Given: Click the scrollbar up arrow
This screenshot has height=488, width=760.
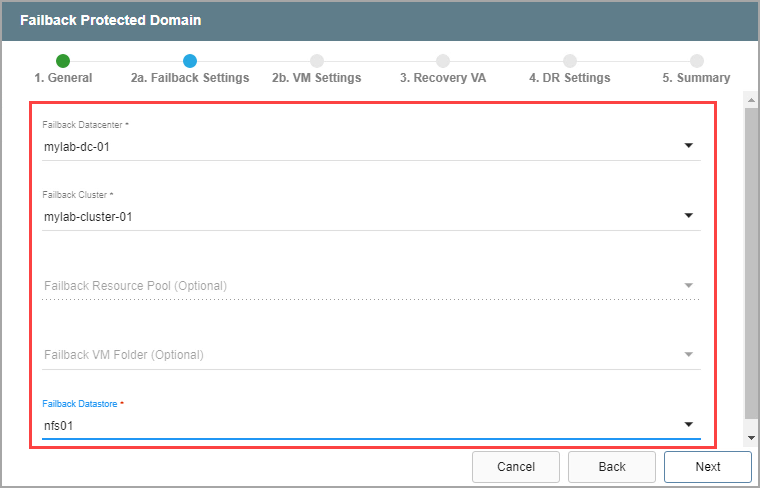Looking at the screenshot, I should pos(751,100).
